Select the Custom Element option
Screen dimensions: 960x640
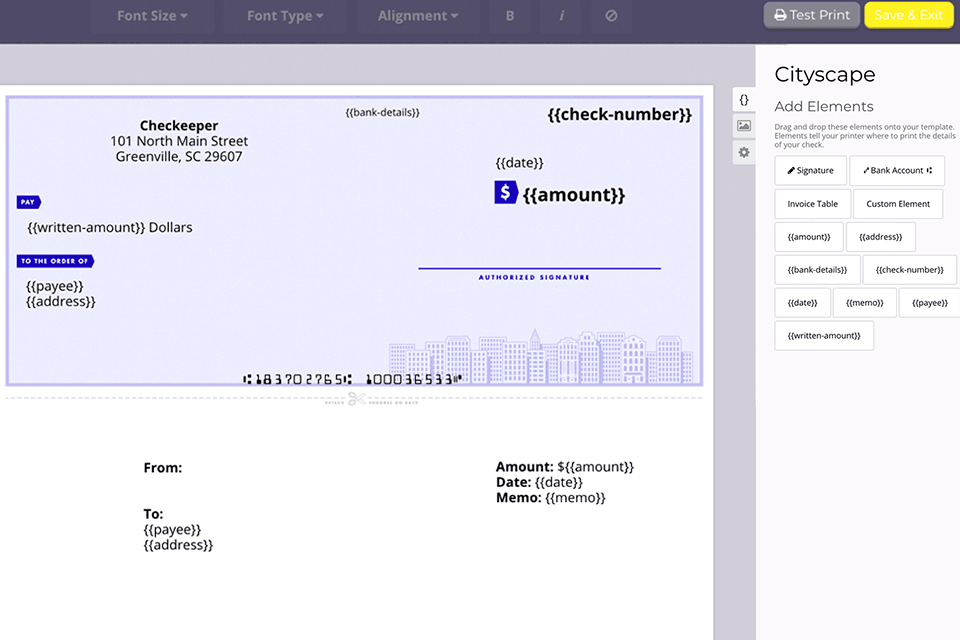[897, 203]
